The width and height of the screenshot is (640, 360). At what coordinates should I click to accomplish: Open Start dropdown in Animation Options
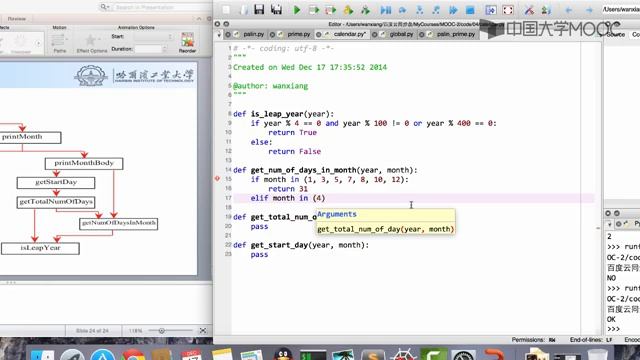click(x=153, y=36)
